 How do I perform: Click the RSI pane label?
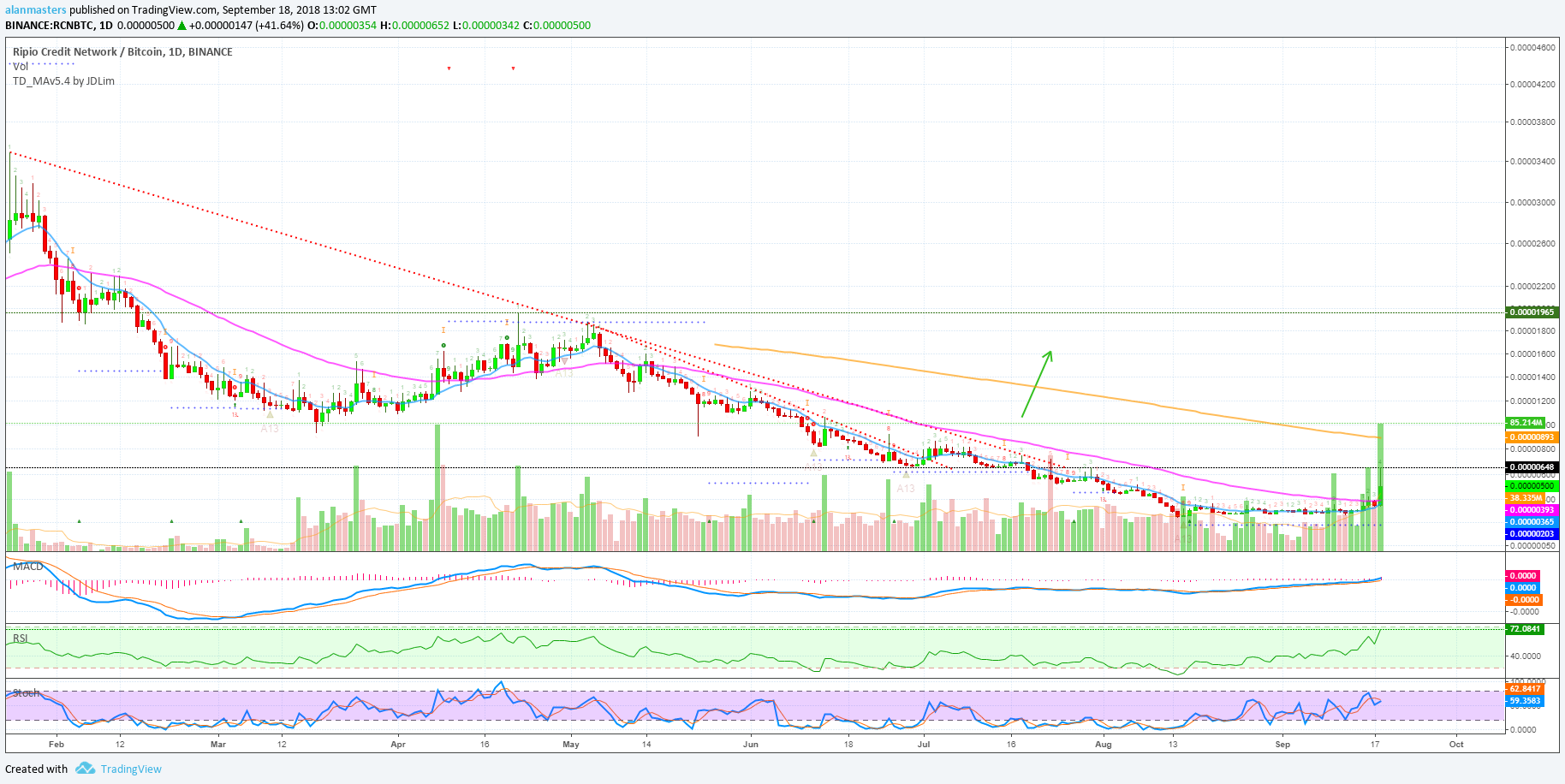[20, 638]
